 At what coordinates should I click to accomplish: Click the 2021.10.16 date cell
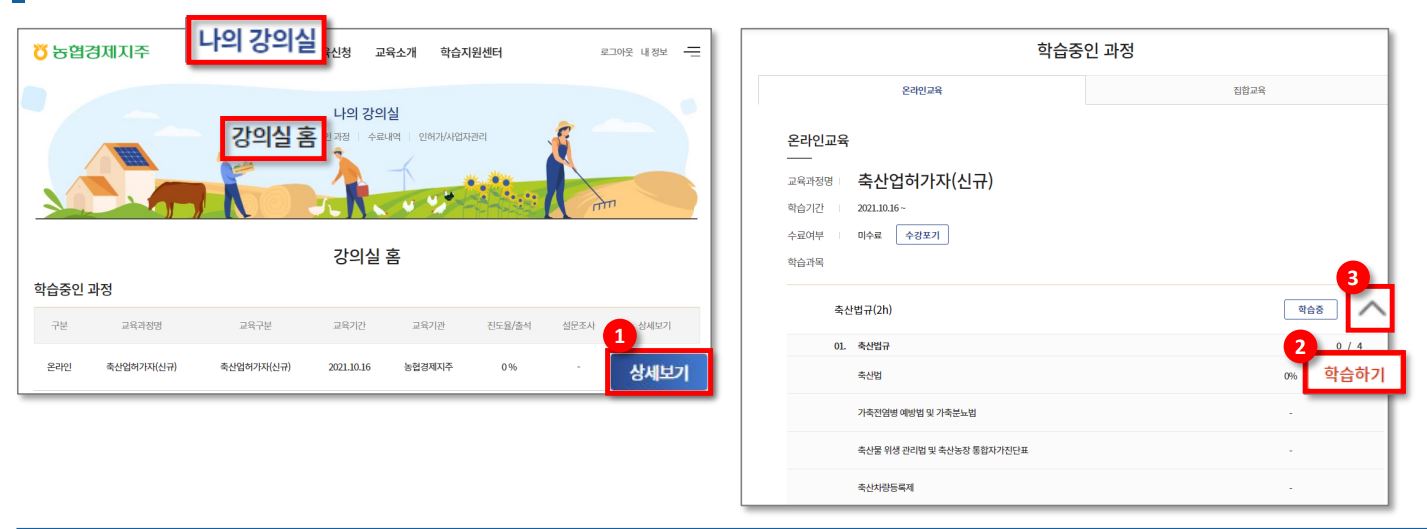click(349, 367)
